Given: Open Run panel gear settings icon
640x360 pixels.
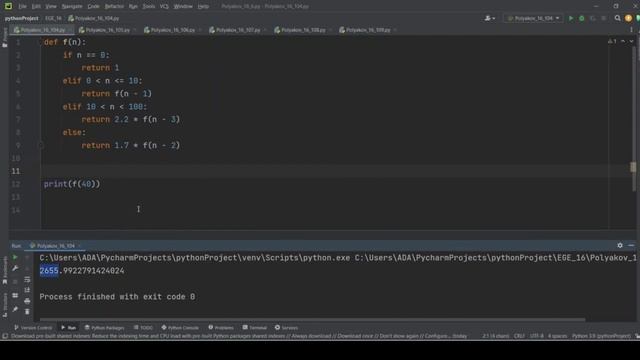Looking at the screenshot, I should point(620,245).
